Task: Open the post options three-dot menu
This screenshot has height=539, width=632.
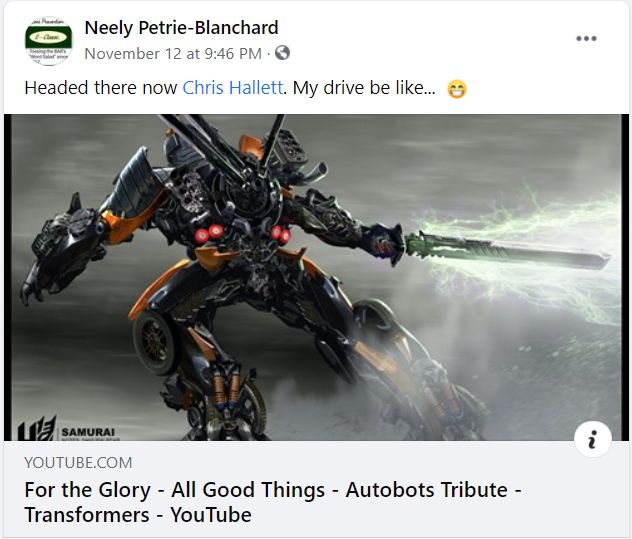Action: (586, 39)
